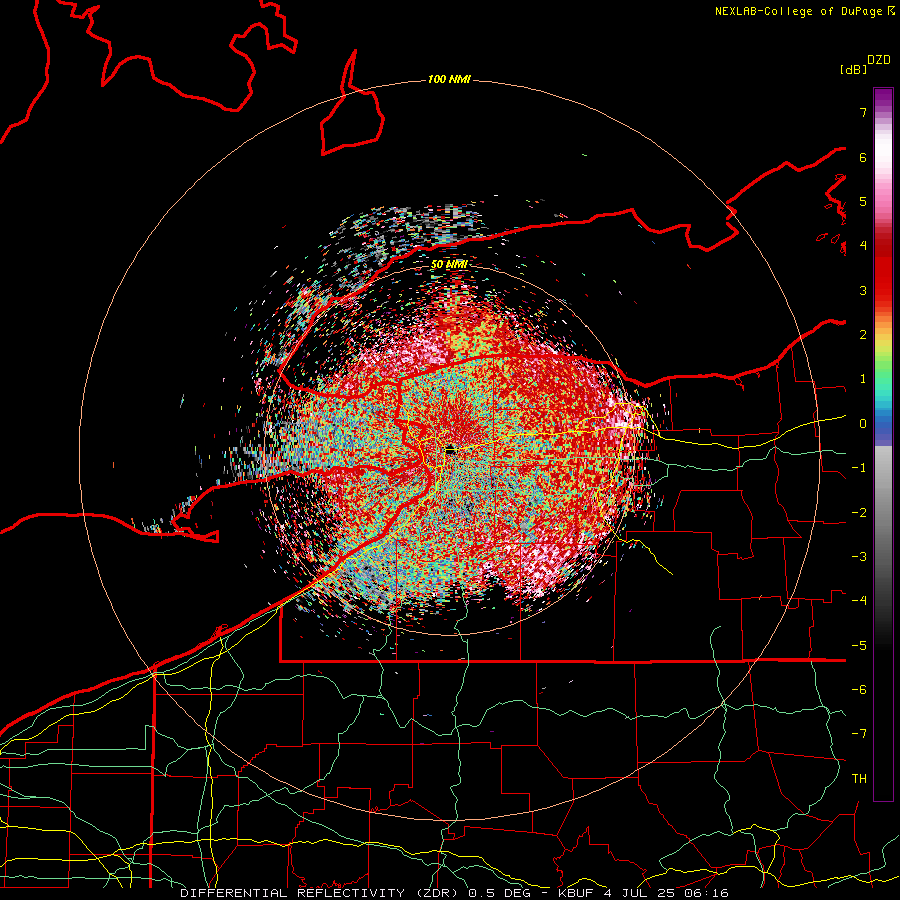
Task: Click the color scale value -6
Action: (x=859, y=690)
